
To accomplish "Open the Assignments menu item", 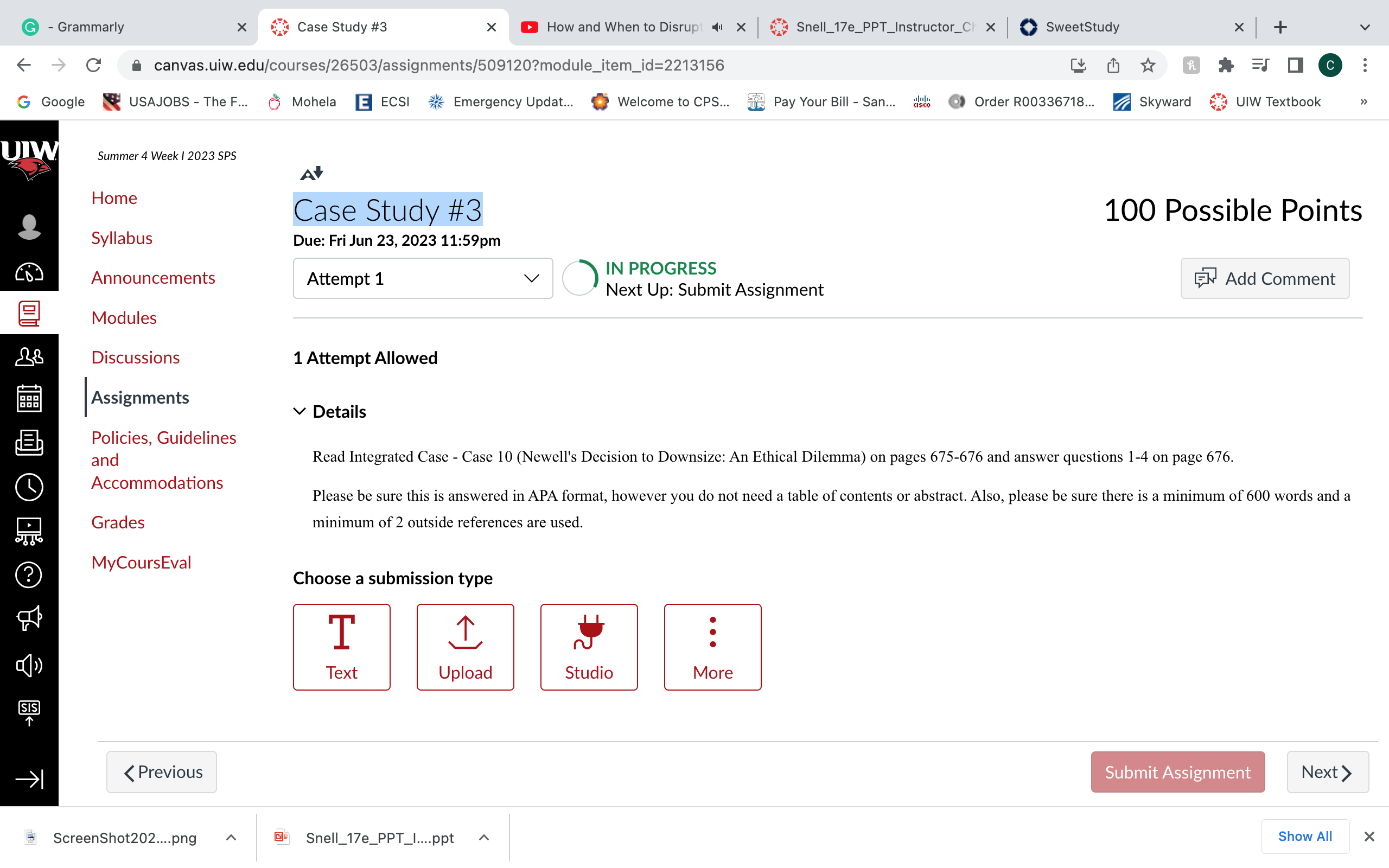I will pos(140,397).
